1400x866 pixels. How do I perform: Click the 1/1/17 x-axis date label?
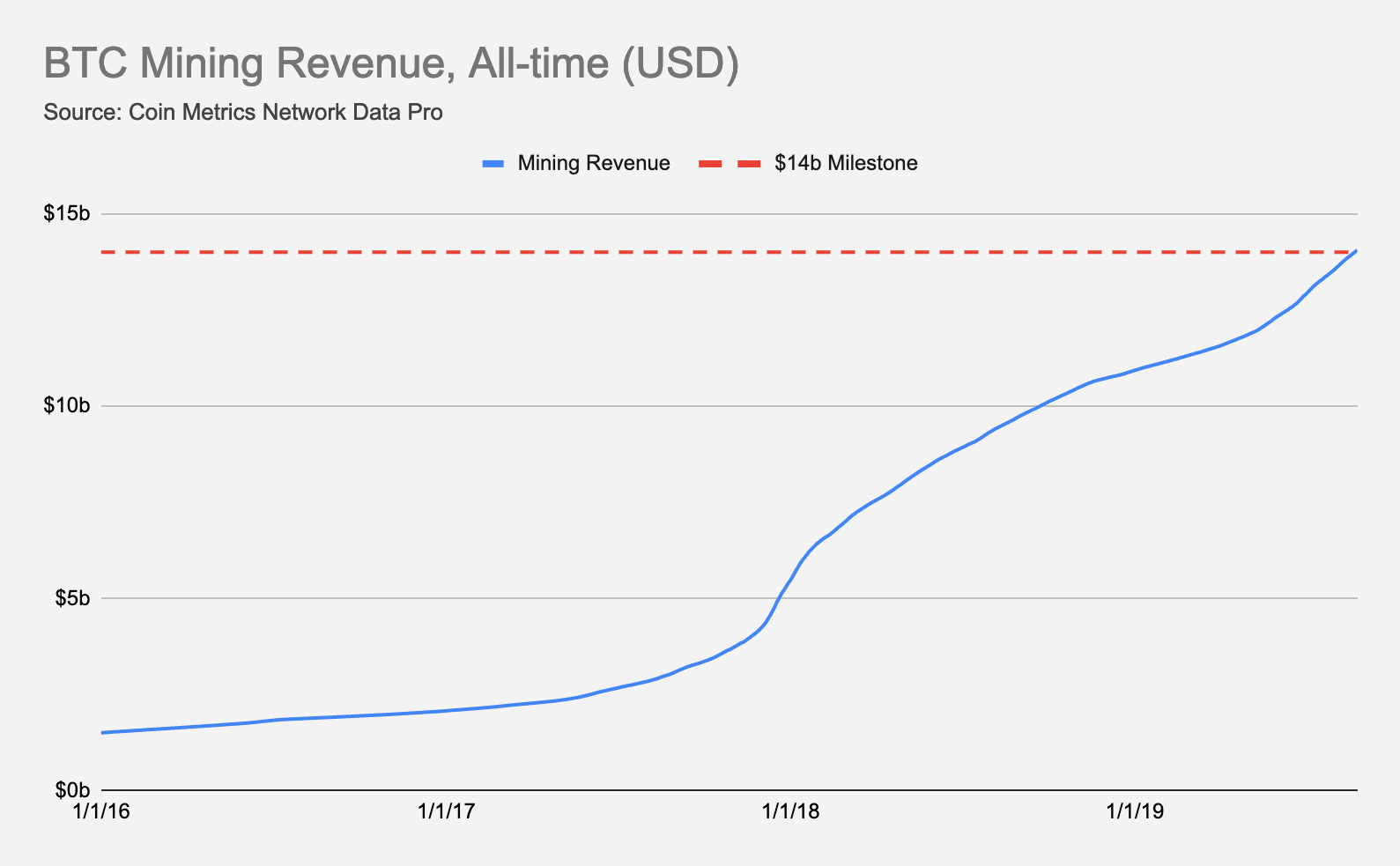click(x=447, y=811)
